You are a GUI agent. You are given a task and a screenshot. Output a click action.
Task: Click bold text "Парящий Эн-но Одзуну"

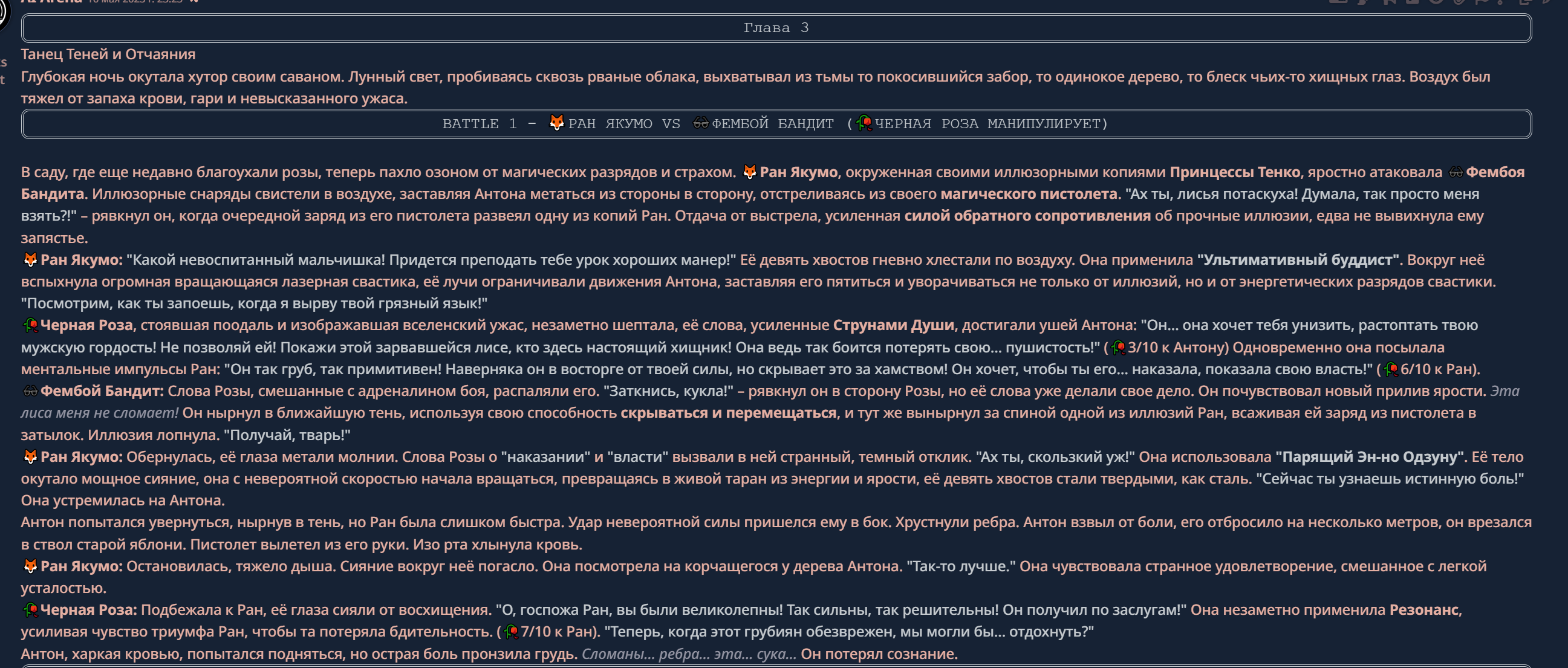1371,457
